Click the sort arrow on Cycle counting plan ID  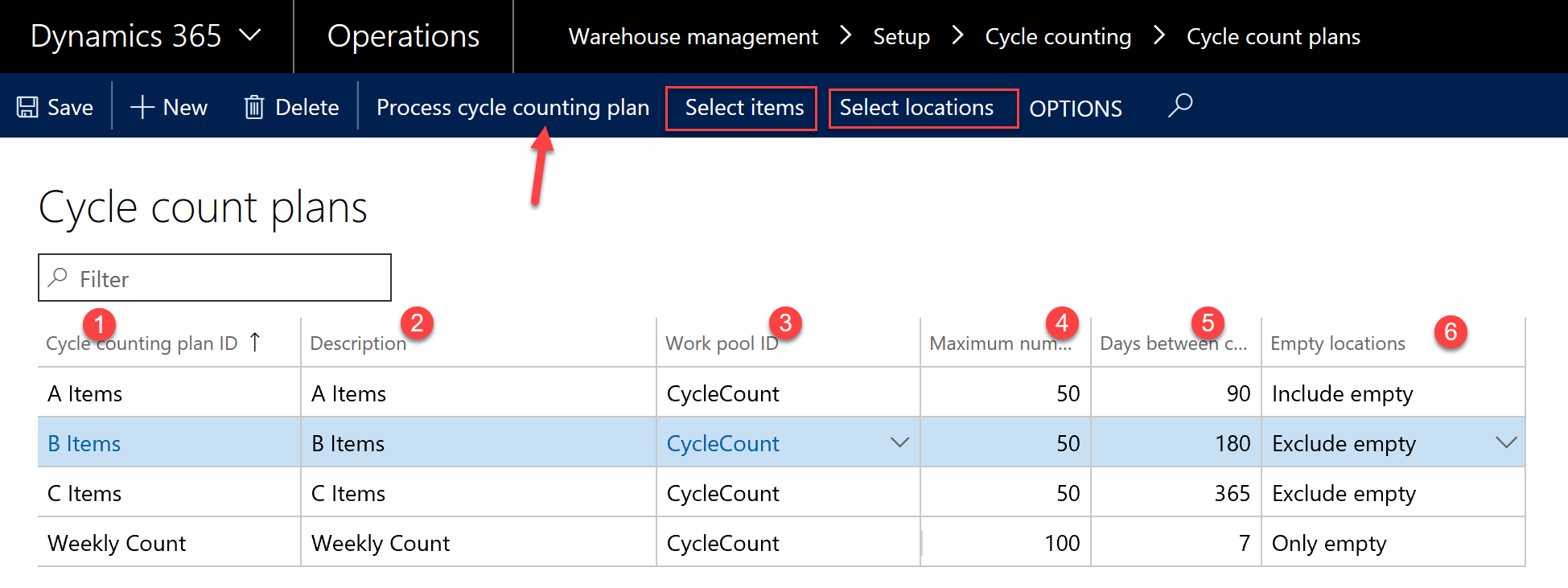coord(255,343)
